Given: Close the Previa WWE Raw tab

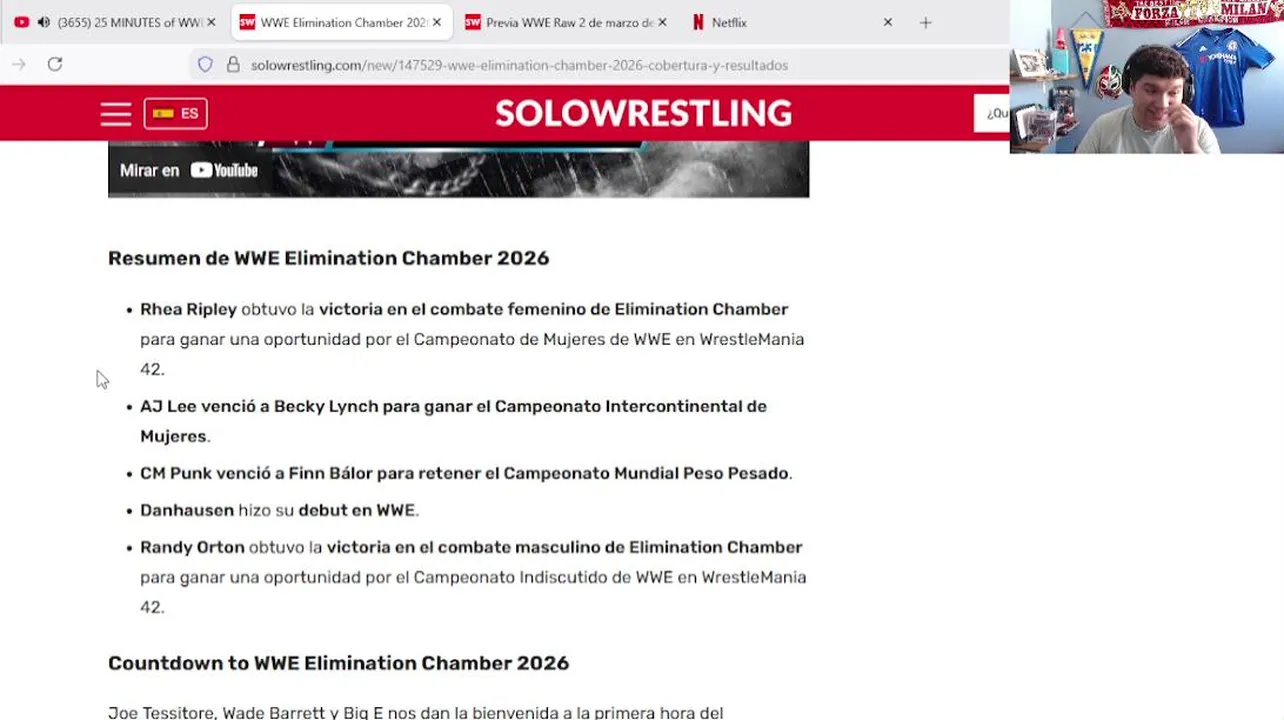Looking at the screenshot, I should (662, 22).
